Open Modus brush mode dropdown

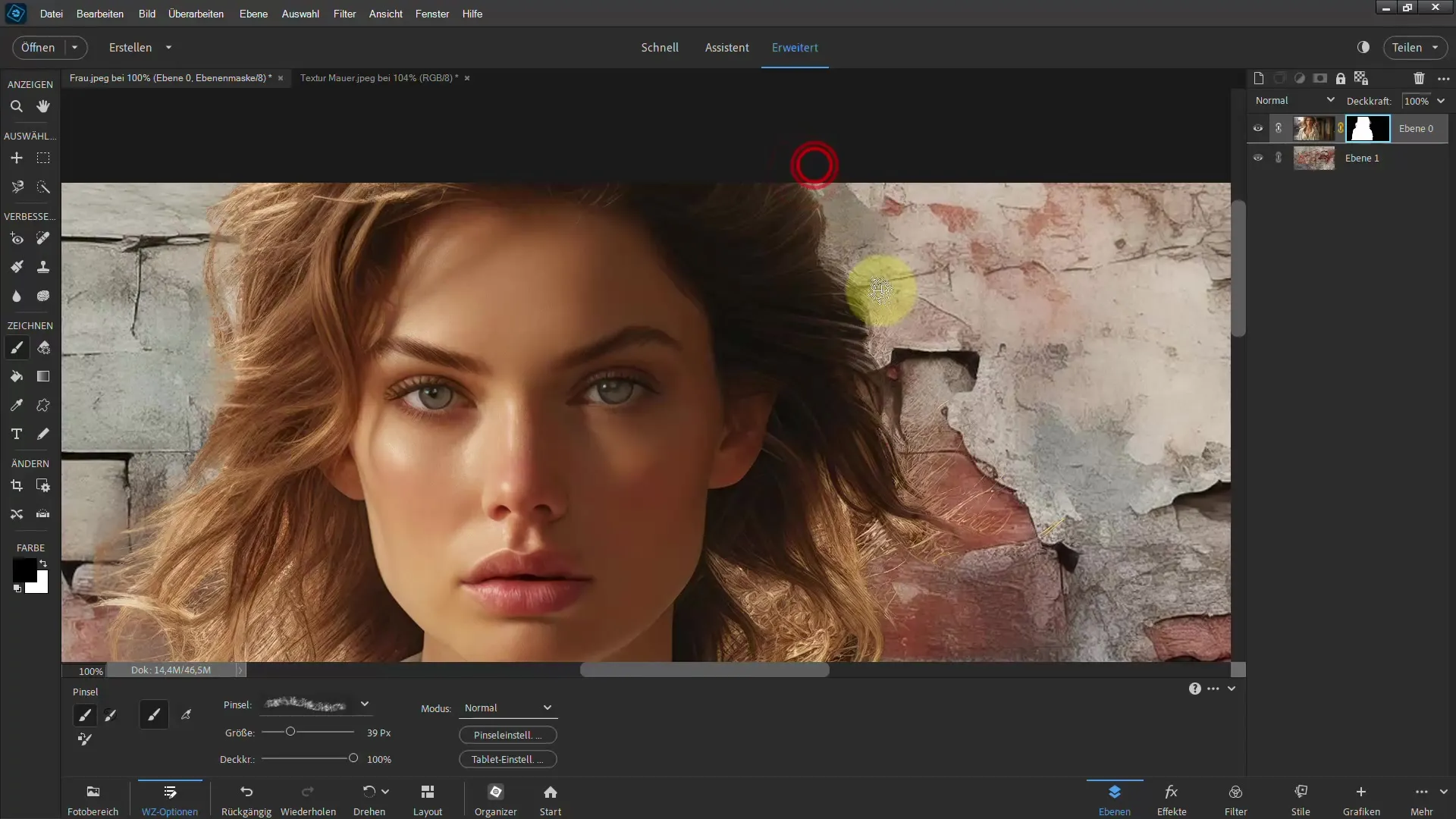pyautogui.click(x=508, y=708)
